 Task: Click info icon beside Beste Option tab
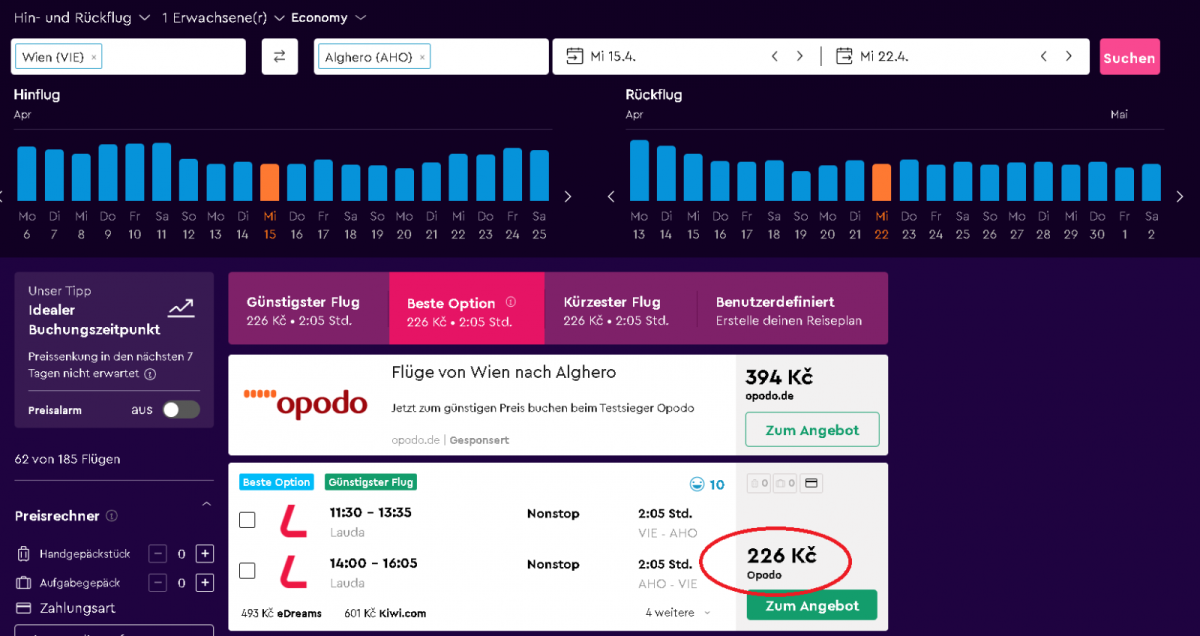point(511,302)
